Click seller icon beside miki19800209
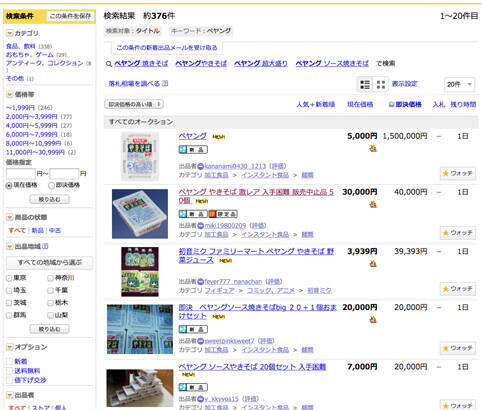Screen dimensions: 482x410 pos(200,226)
